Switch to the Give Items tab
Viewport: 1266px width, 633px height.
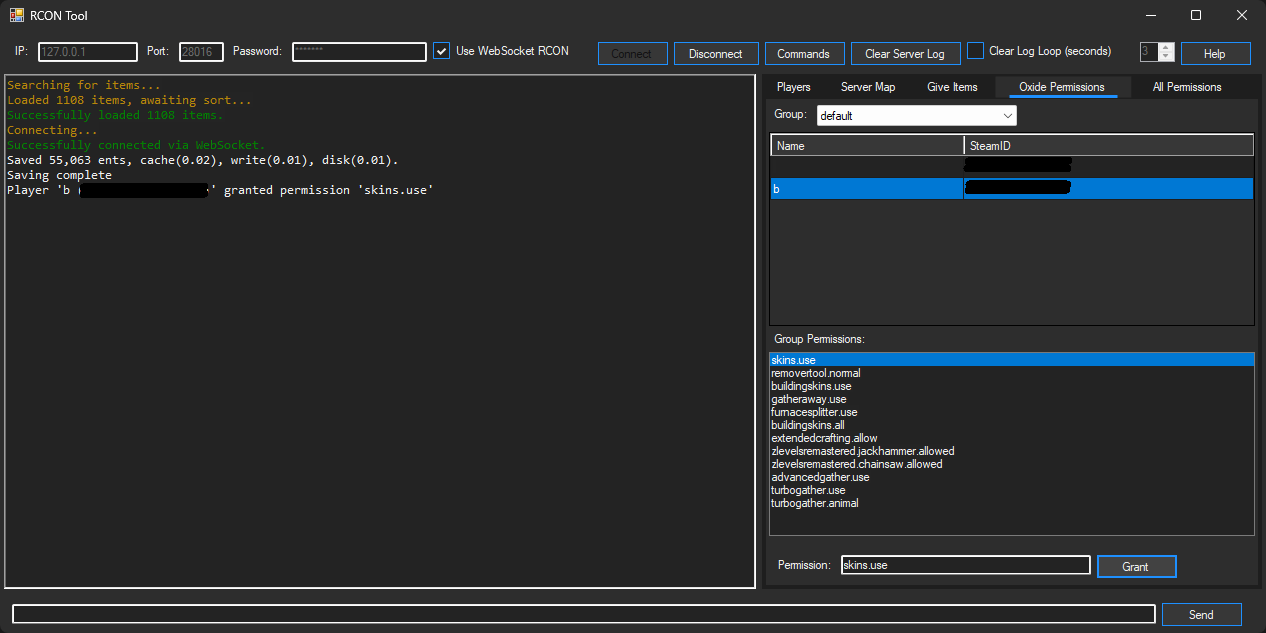952,87
